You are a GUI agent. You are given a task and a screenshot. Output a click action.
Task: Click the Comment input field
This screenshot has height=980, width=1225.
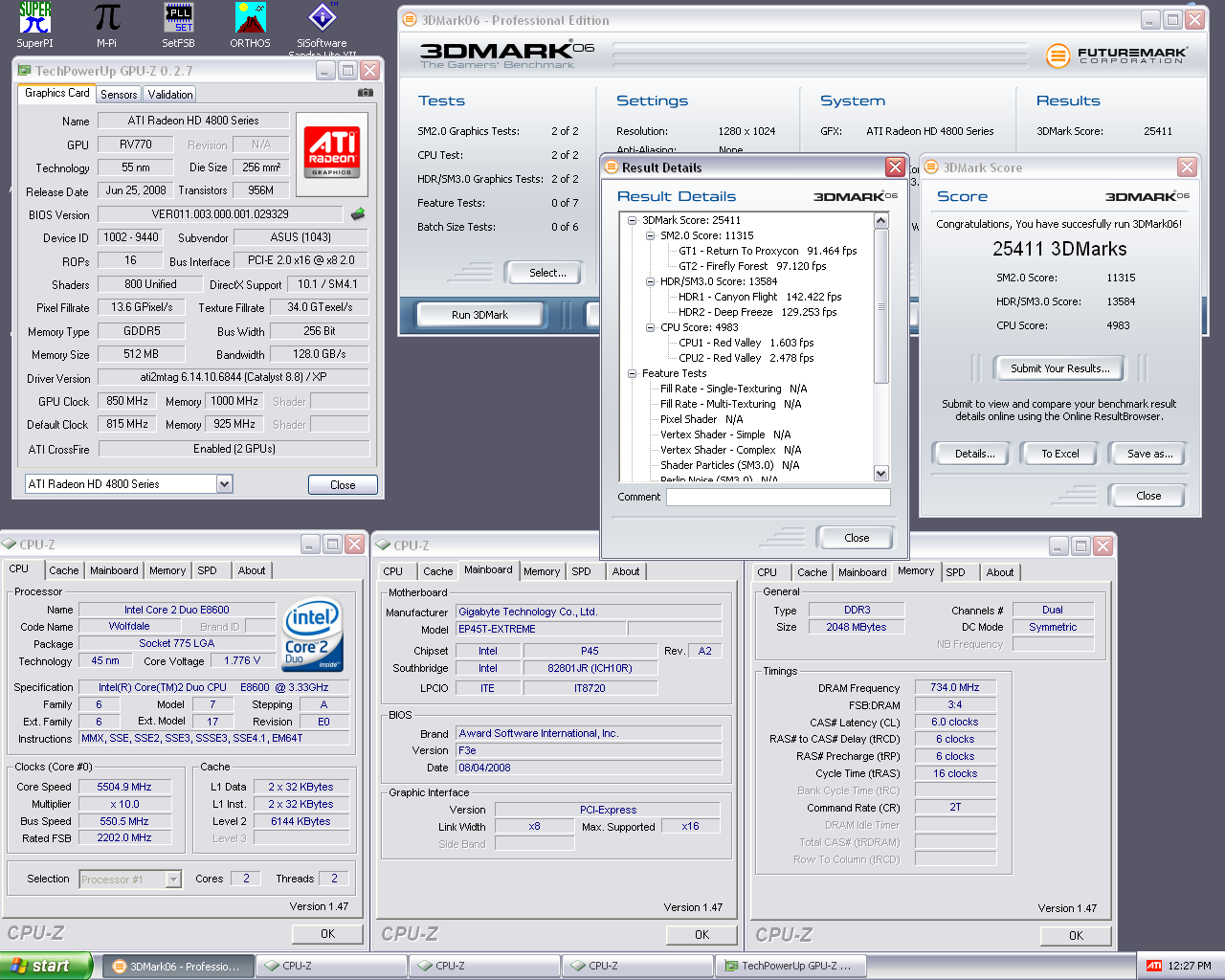[778, 497]
